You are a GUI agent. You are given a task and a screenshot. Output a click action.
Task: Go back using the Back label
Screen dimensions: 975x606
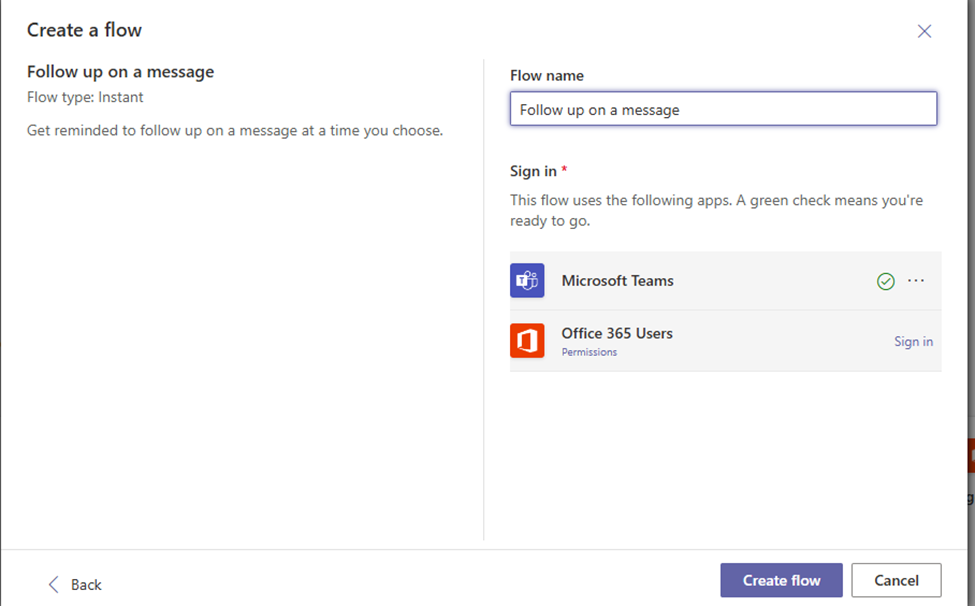tap(86, 585)
